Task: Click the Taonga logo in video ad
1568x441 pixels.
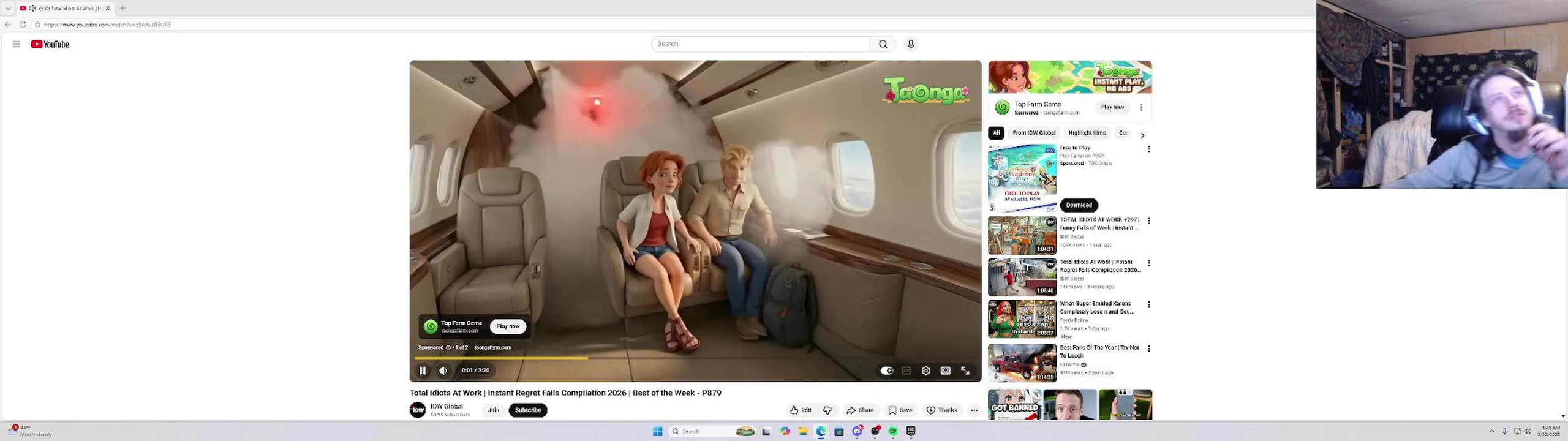Action: [x=925, y=90]
